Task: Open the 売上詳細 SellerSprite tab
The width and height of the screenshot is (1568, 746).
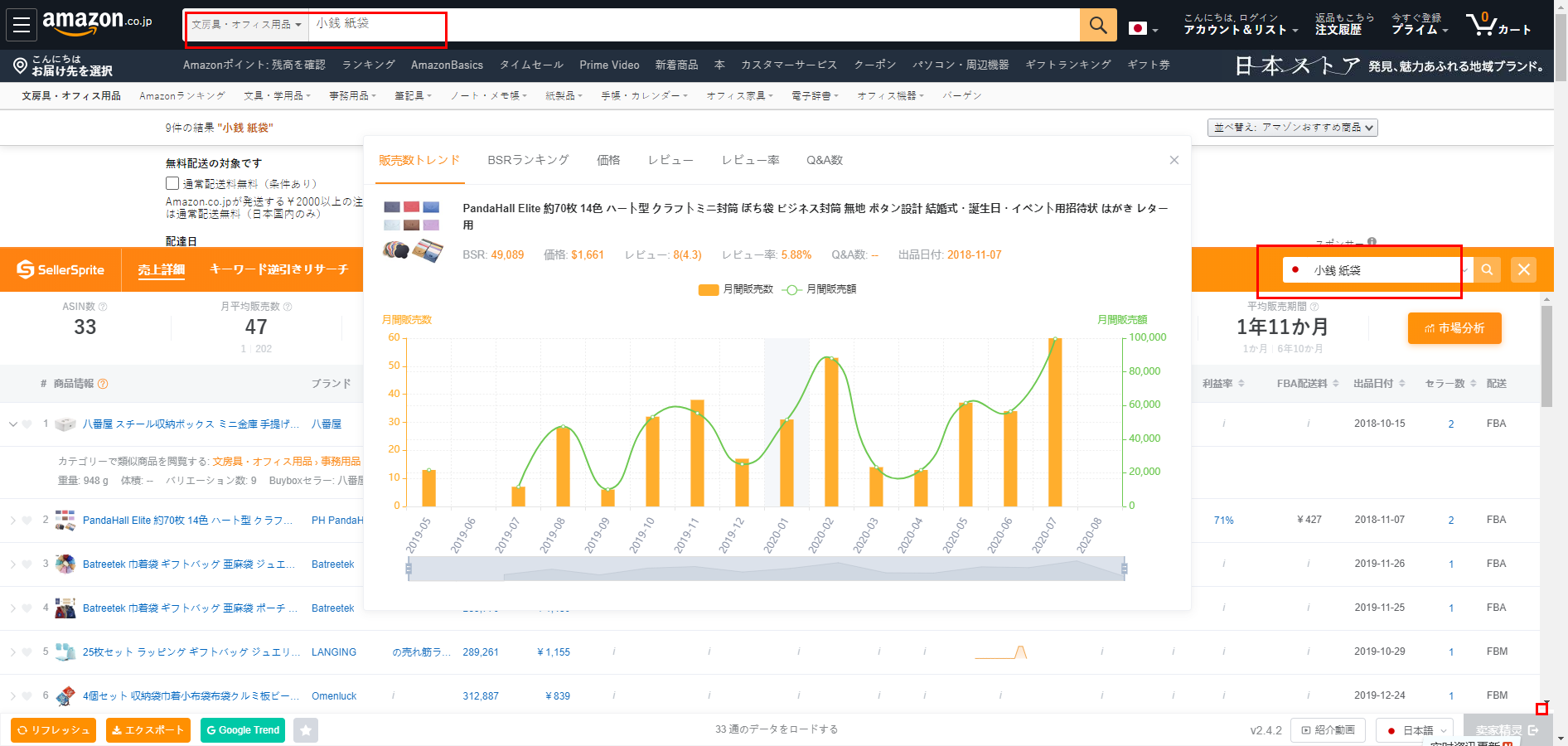Action: click(x=161, y=269)
